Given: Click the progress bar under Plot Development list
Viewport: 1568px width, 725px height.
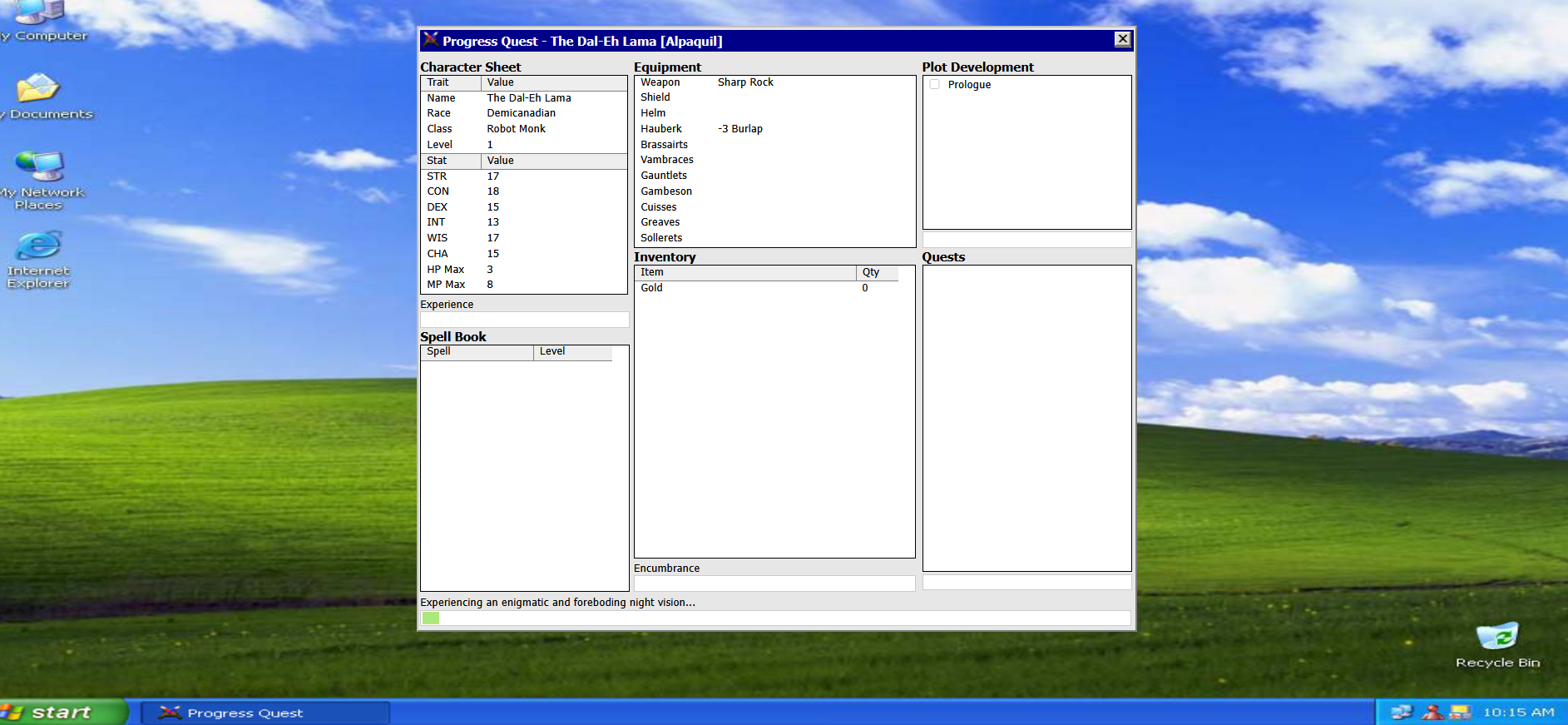Looking at the screenshot, I should 1027,240.
